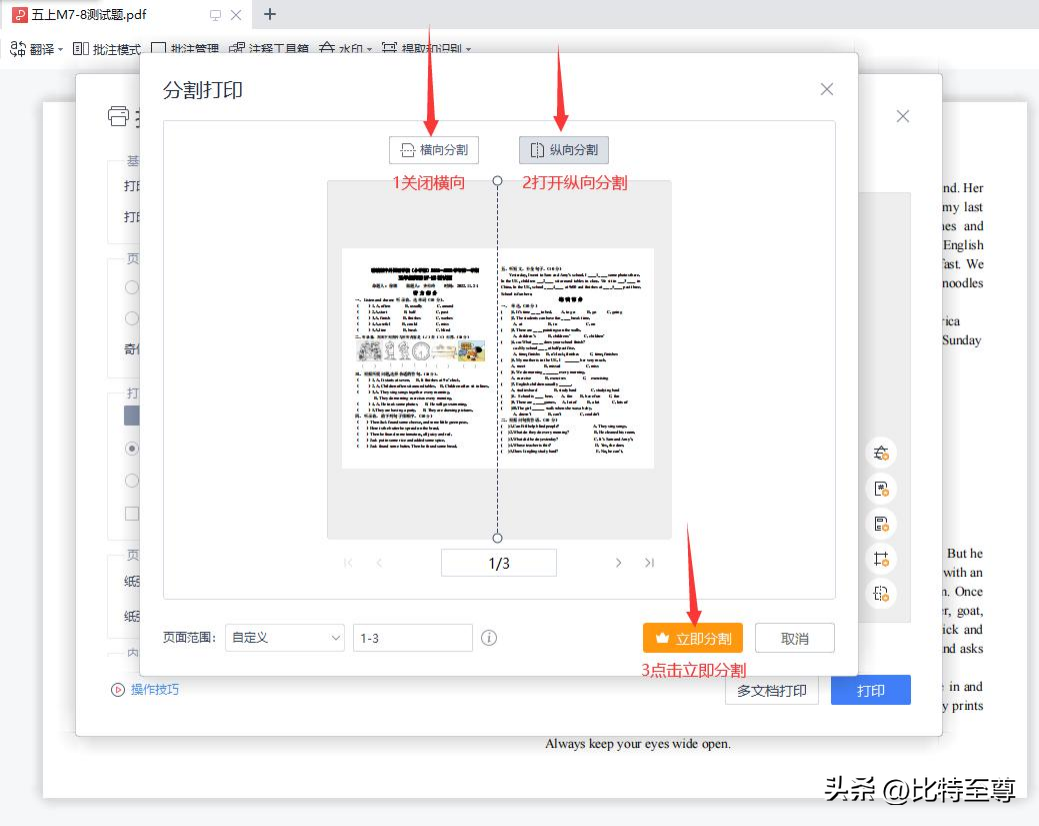Open 注释工具箱 toolbar item

coord(269,49)
